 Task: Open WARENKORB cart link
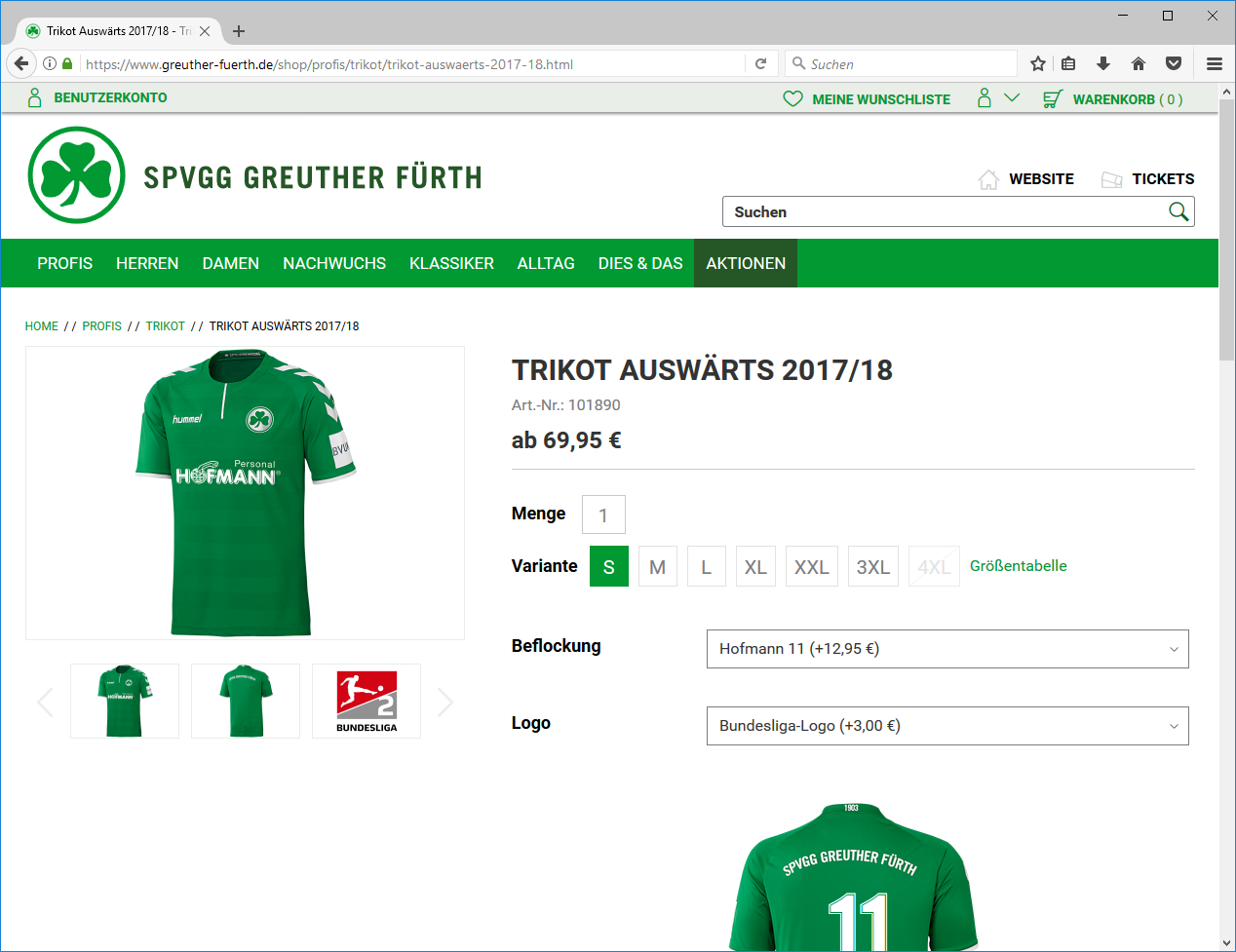click(x=1128, y=99)
